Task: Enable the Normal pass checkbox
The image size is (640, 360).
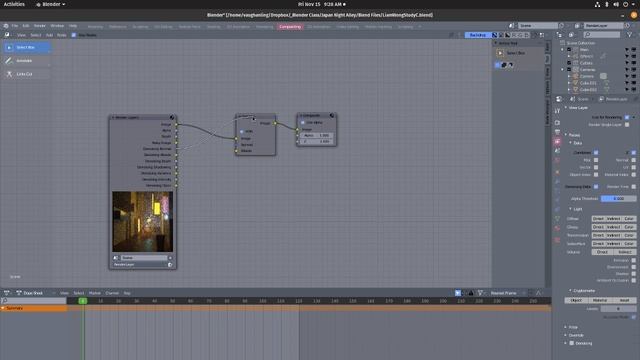Action: 633,160
